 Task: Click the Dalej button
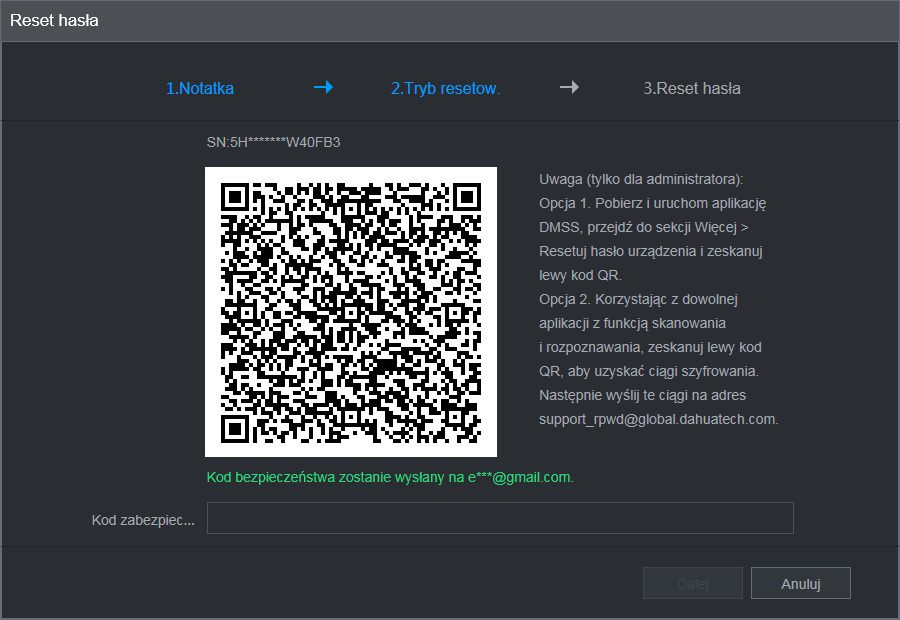tap(692, 583)
